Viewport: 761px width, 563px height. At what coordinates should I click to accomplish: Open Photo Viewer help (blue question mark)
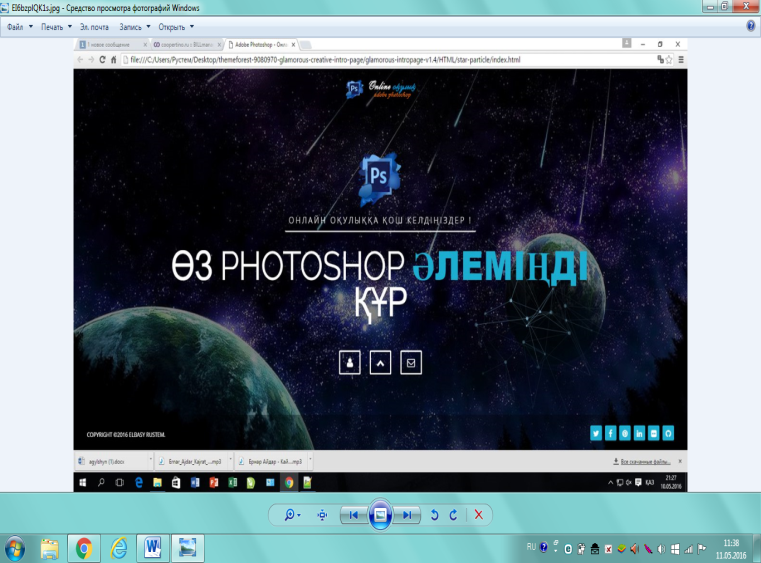(750, 27)
